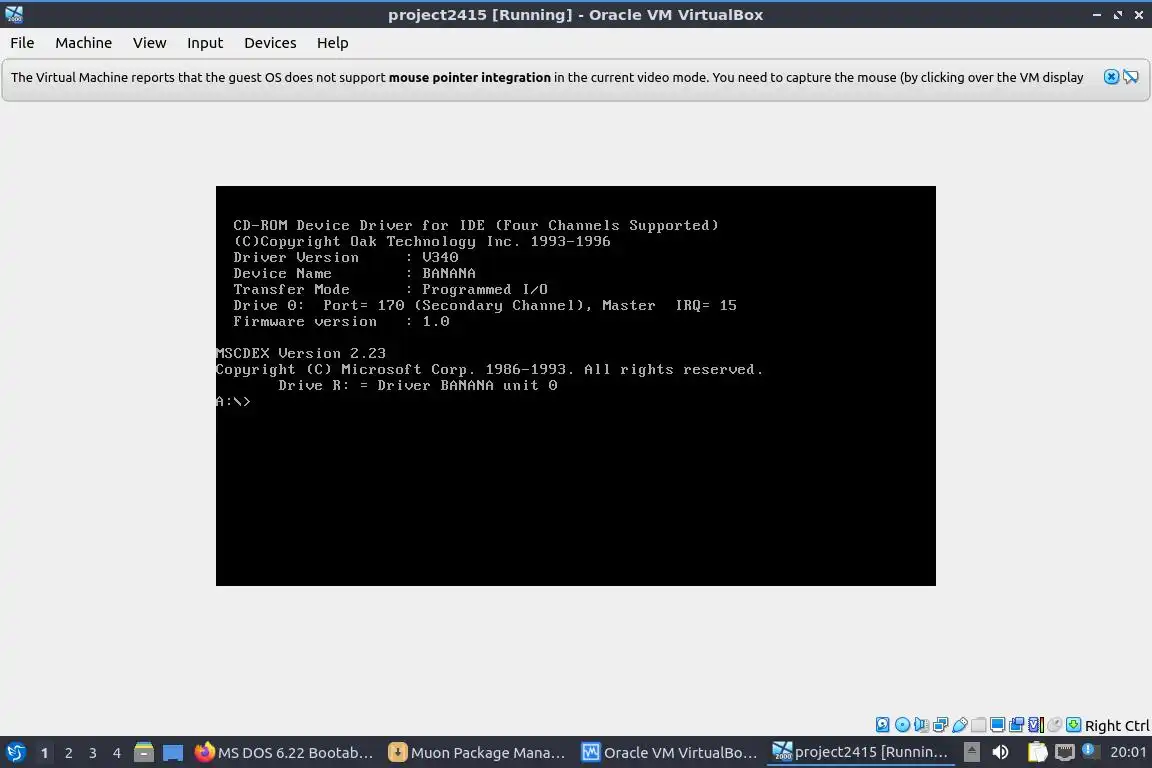Switch to MS DOS 6.22 Firefox window
This screenshot has width=1152, height=768.
[x=285, y=753]
